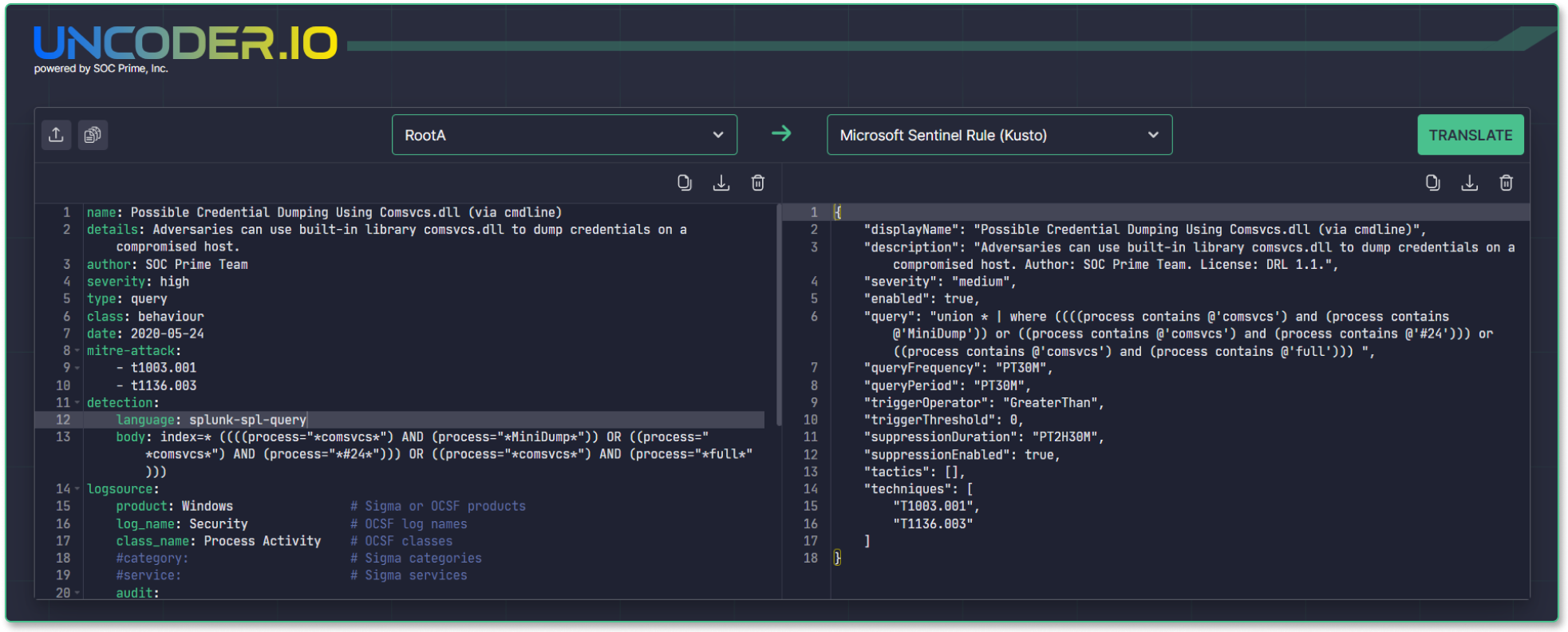Viewport: 1568px width, 632px height.
Task: Click '"triggerOperator": "GreaterThan"' in output
Action: (x=984, y=403)
